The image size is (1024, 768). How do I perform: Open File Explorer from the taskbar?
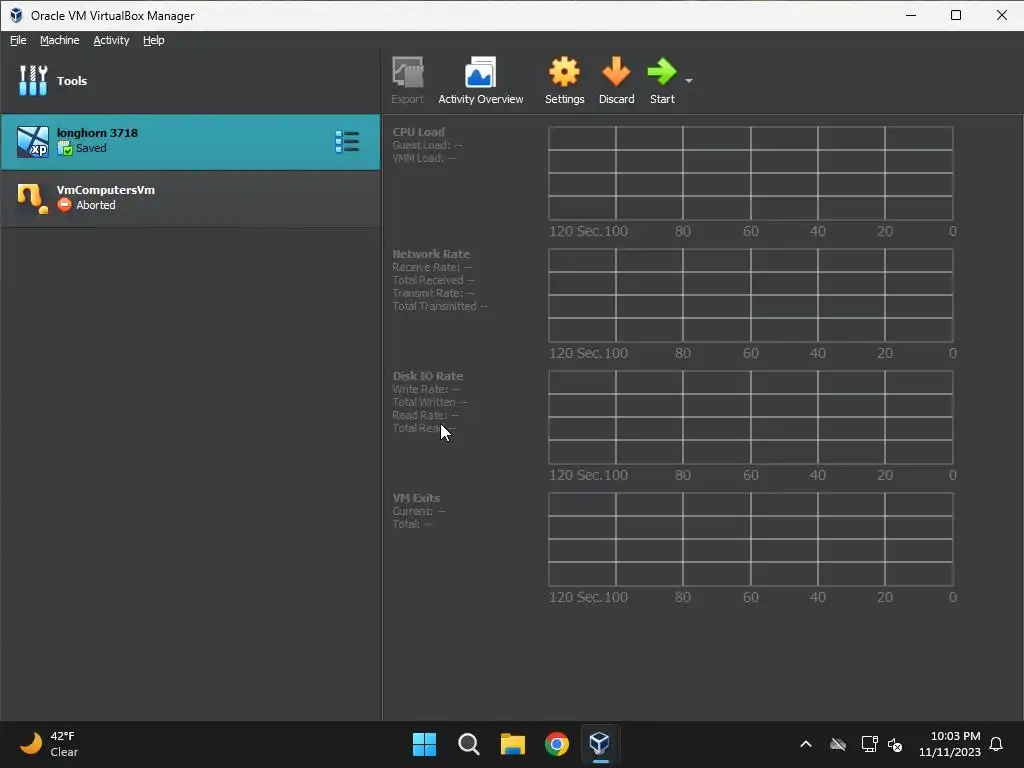coord(513,744)
